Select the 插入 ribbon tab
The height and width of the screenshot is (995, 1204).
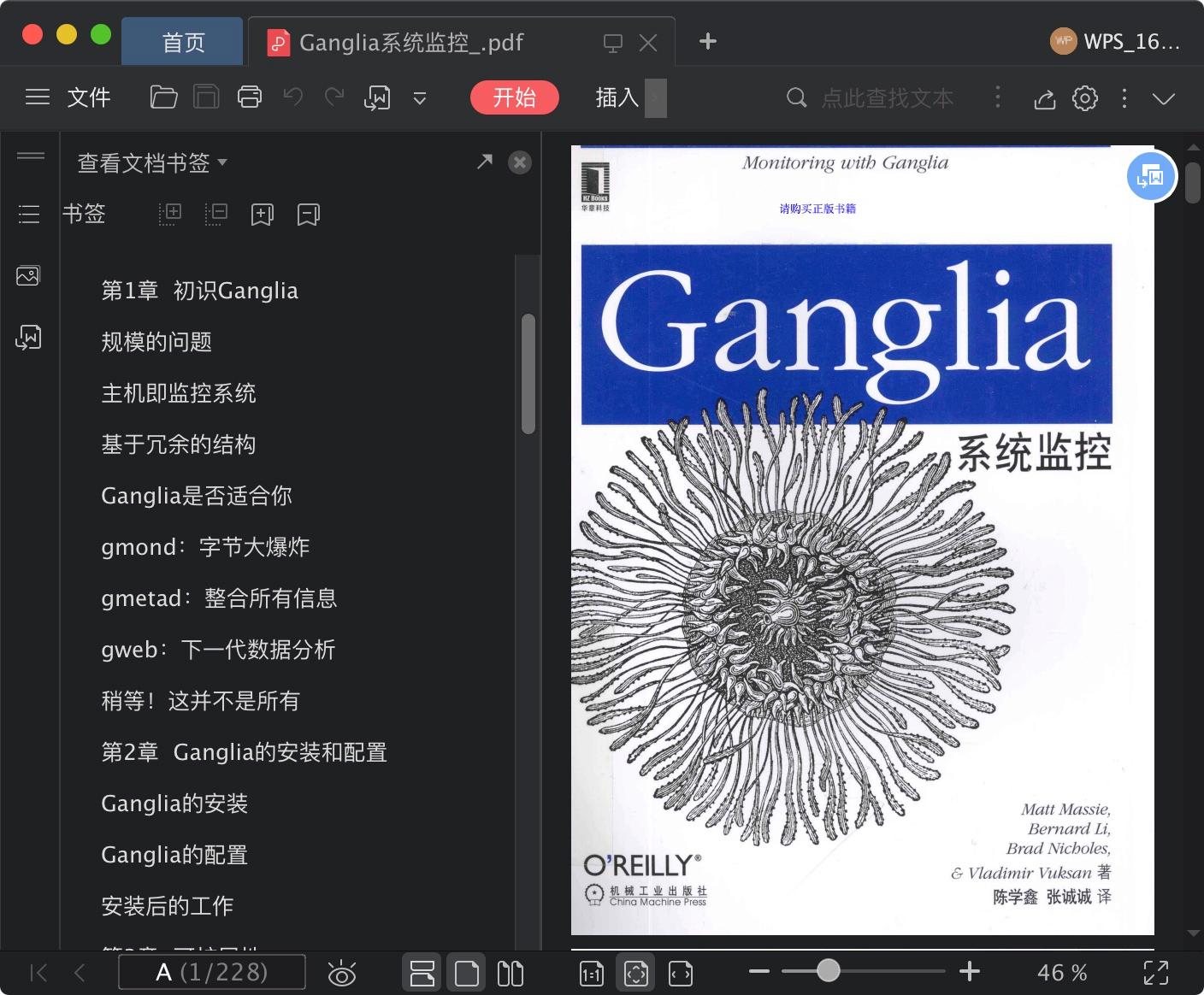[617, 97]
